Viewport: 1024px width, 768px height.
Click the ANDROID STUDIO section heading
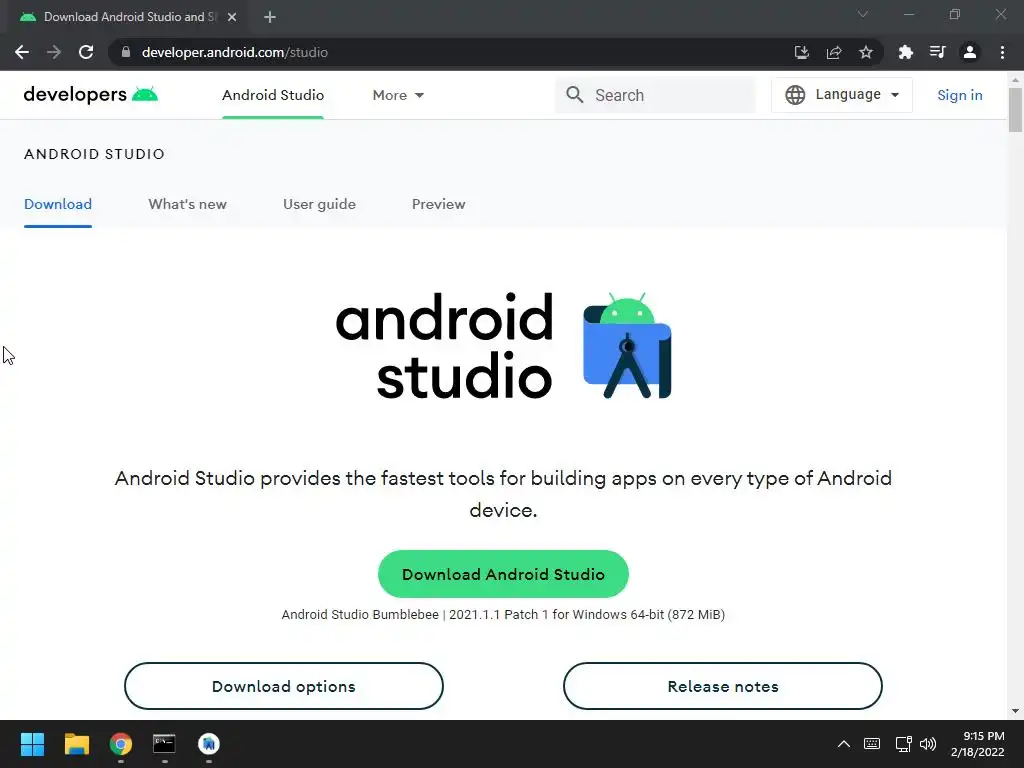click(95, 154)
